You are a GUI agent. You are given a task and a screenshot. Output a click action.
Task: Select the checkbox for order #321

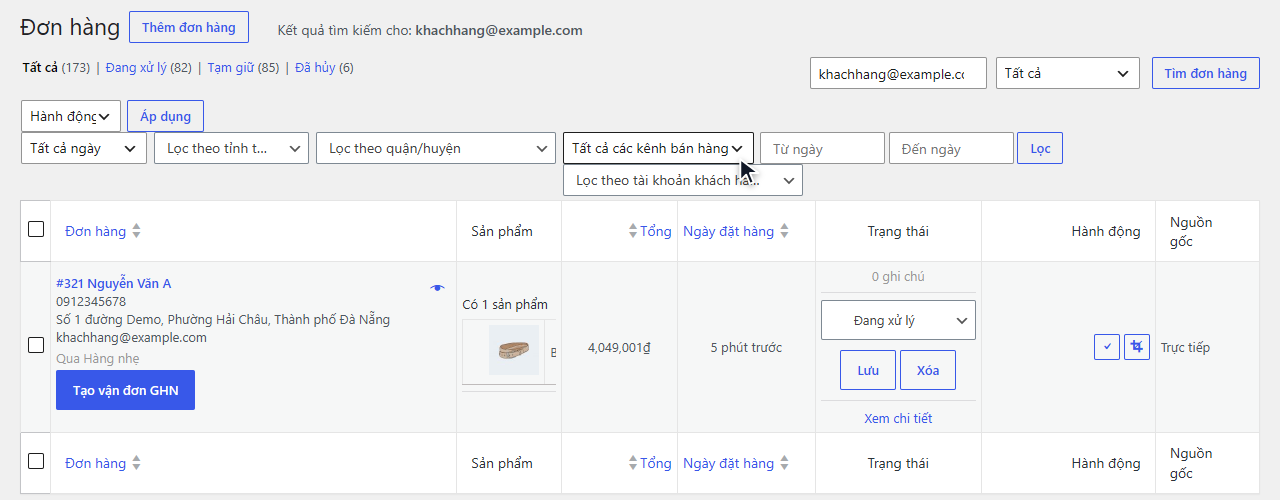click(x=36, y=345)
